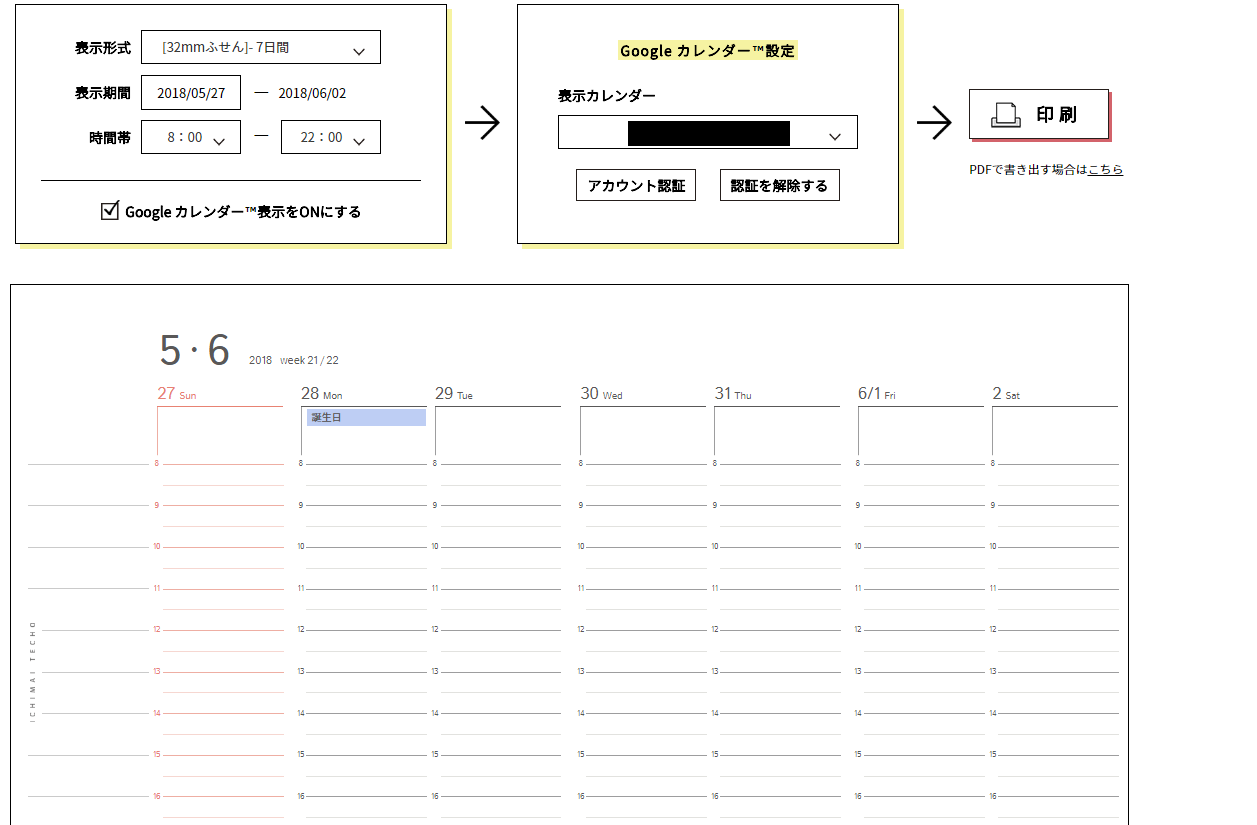Expand the 表示カレンダー selection dropdown
1257x825 pixels.
(707, 133)
